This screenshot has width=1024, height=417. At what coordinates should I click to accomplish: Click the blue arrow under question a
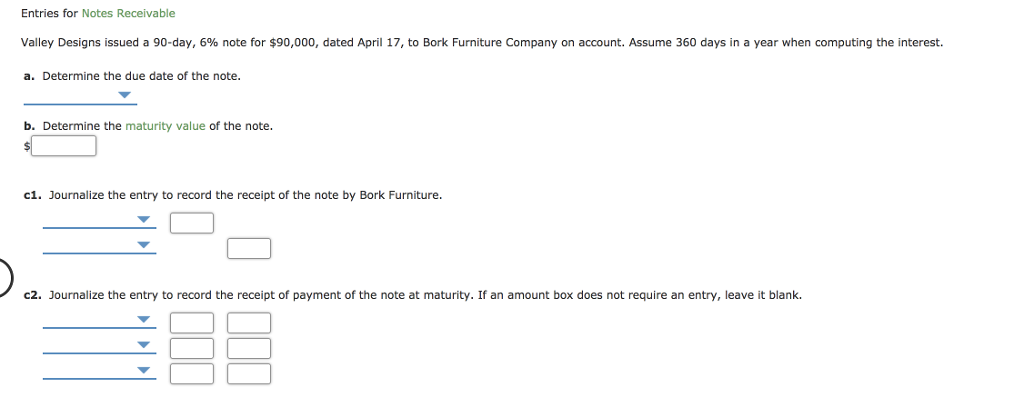125,95
